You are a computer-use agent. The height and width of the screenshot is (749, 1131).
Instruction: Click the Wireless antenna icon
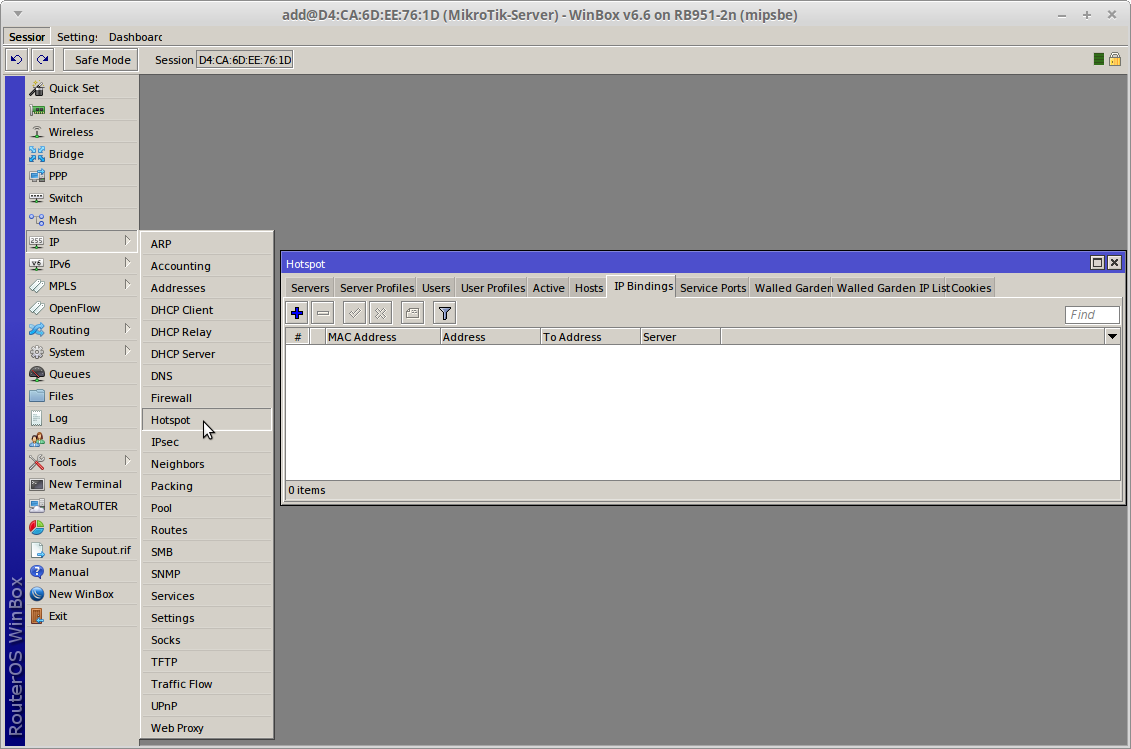click(x=37, y=132)
